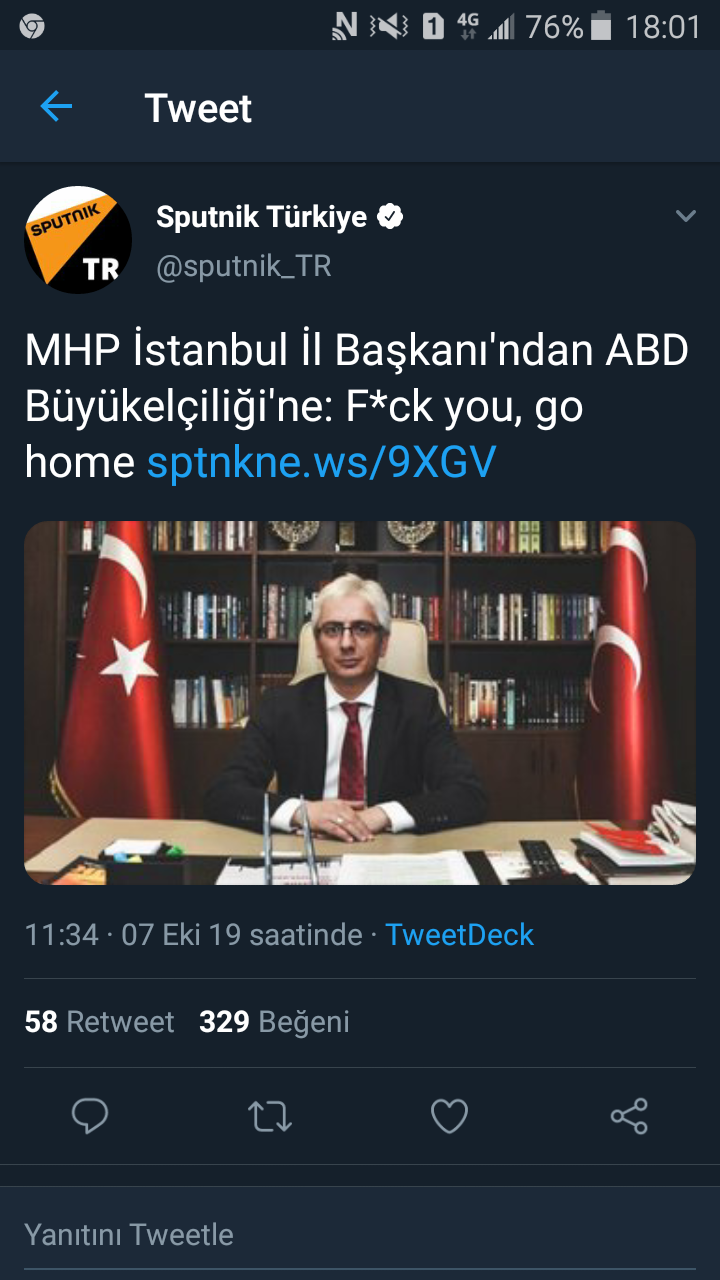This screenshot has width=720, height=1280.
Task: Tap the retweet arrows icon
Action: [269, 1116]
